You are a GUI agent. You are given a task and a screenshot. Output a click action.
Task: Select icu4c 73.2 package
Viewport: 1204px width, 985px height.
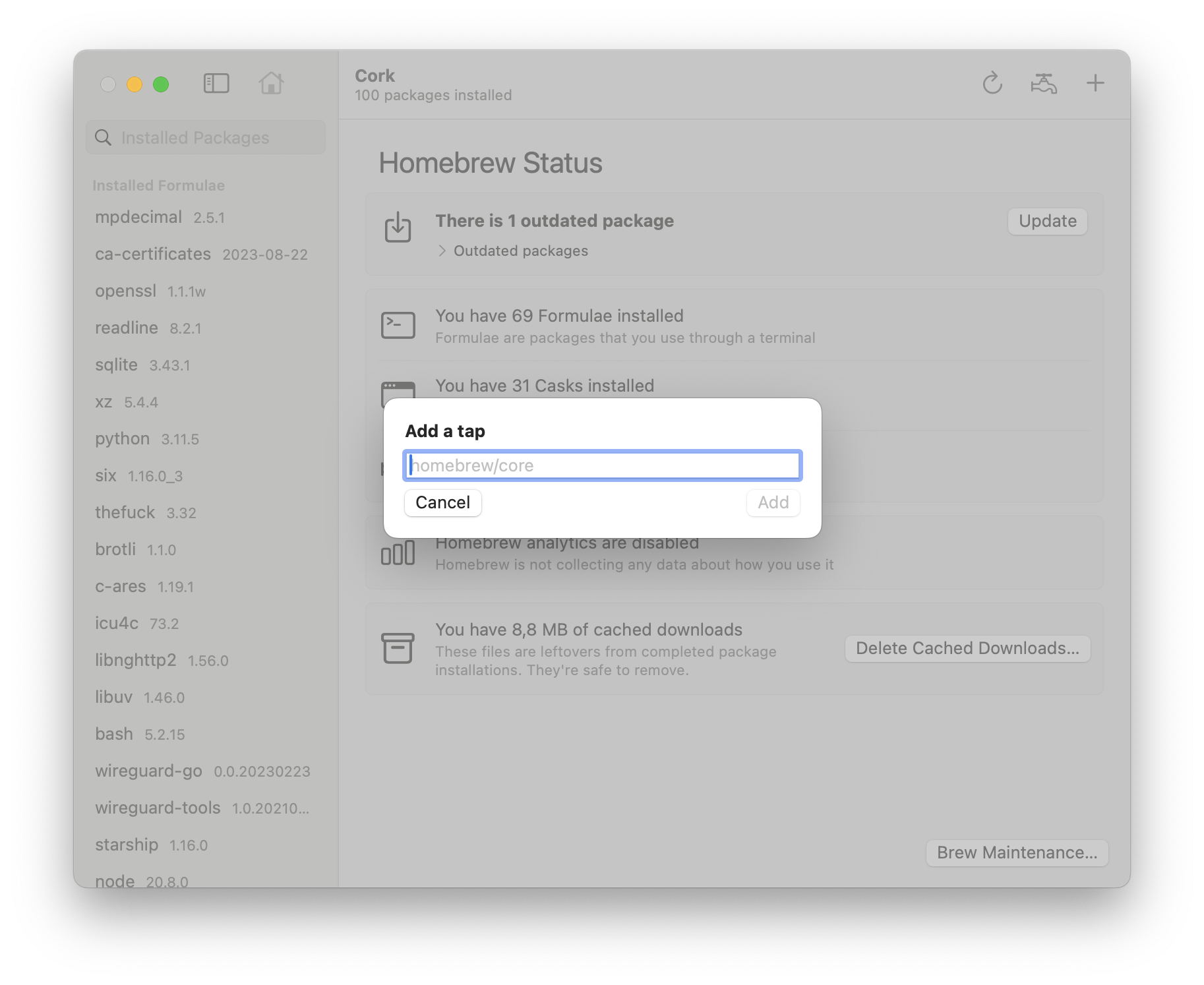coord(206,623)
